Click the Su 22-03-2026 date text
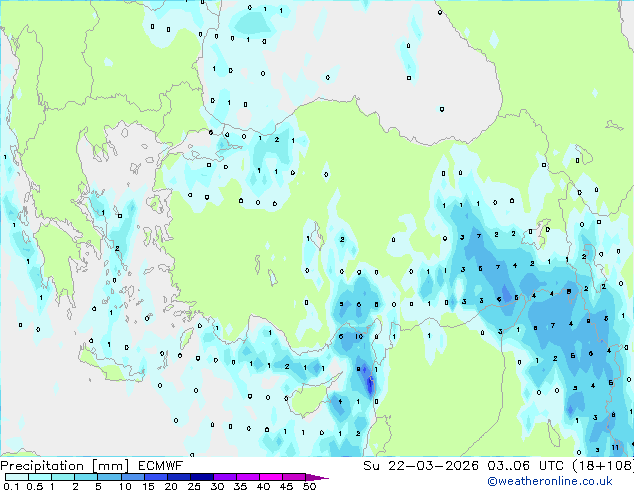Screen dimensions: 634x490 pos(421,466)
